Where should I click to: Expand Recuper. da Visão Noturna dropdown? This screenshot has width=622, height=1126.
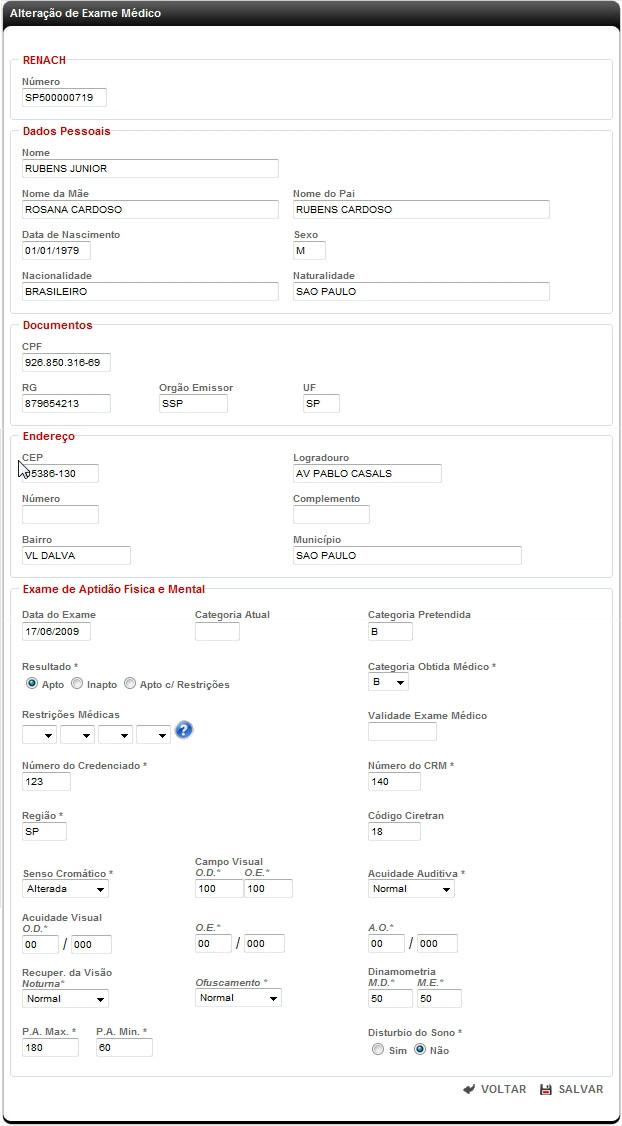pyautogui.click(x=65, y=998)
